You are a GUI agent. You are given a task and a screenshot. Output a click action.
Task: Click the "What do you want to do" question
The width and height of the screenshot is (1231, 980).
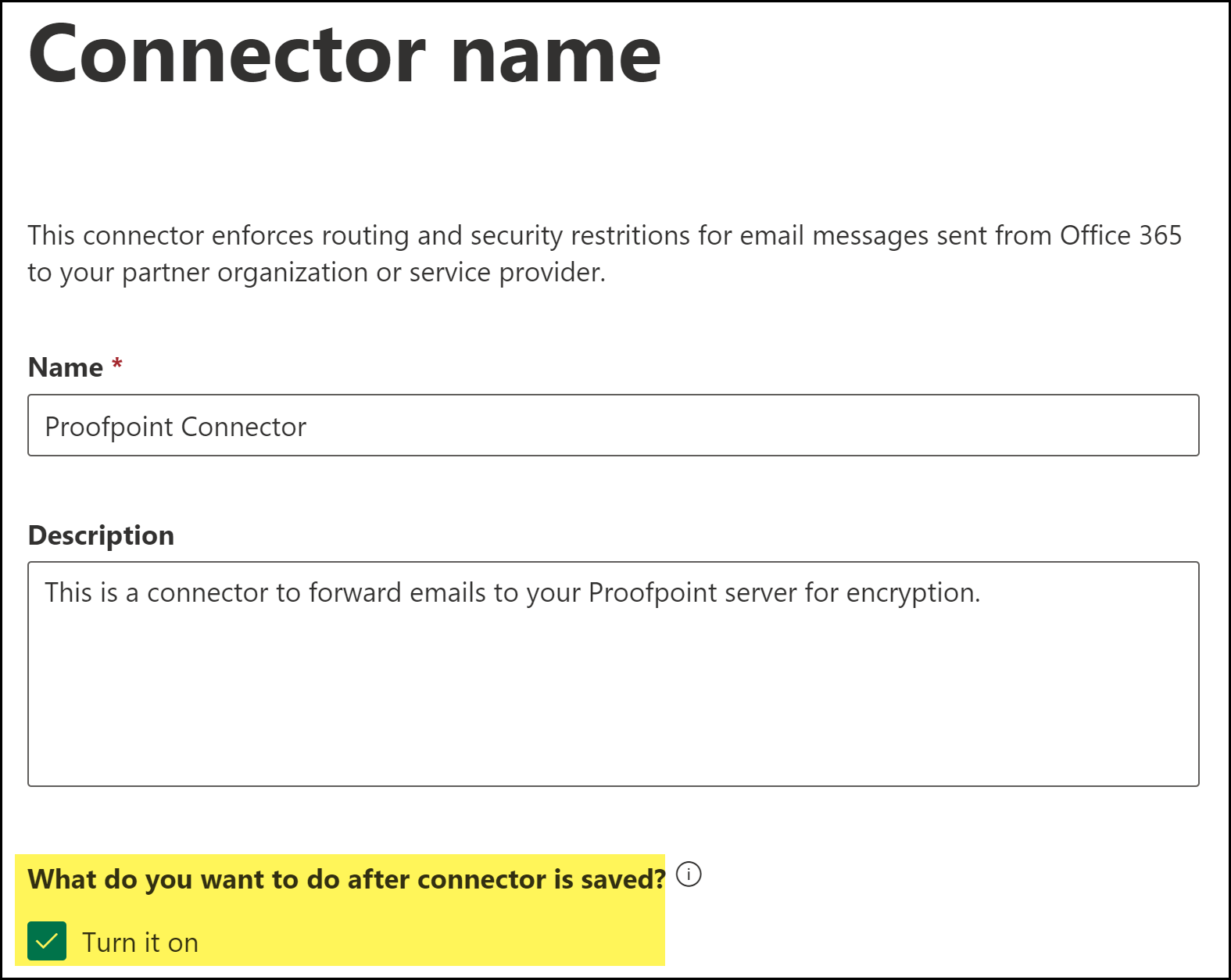pyautogui.click(x=346, y=879)
